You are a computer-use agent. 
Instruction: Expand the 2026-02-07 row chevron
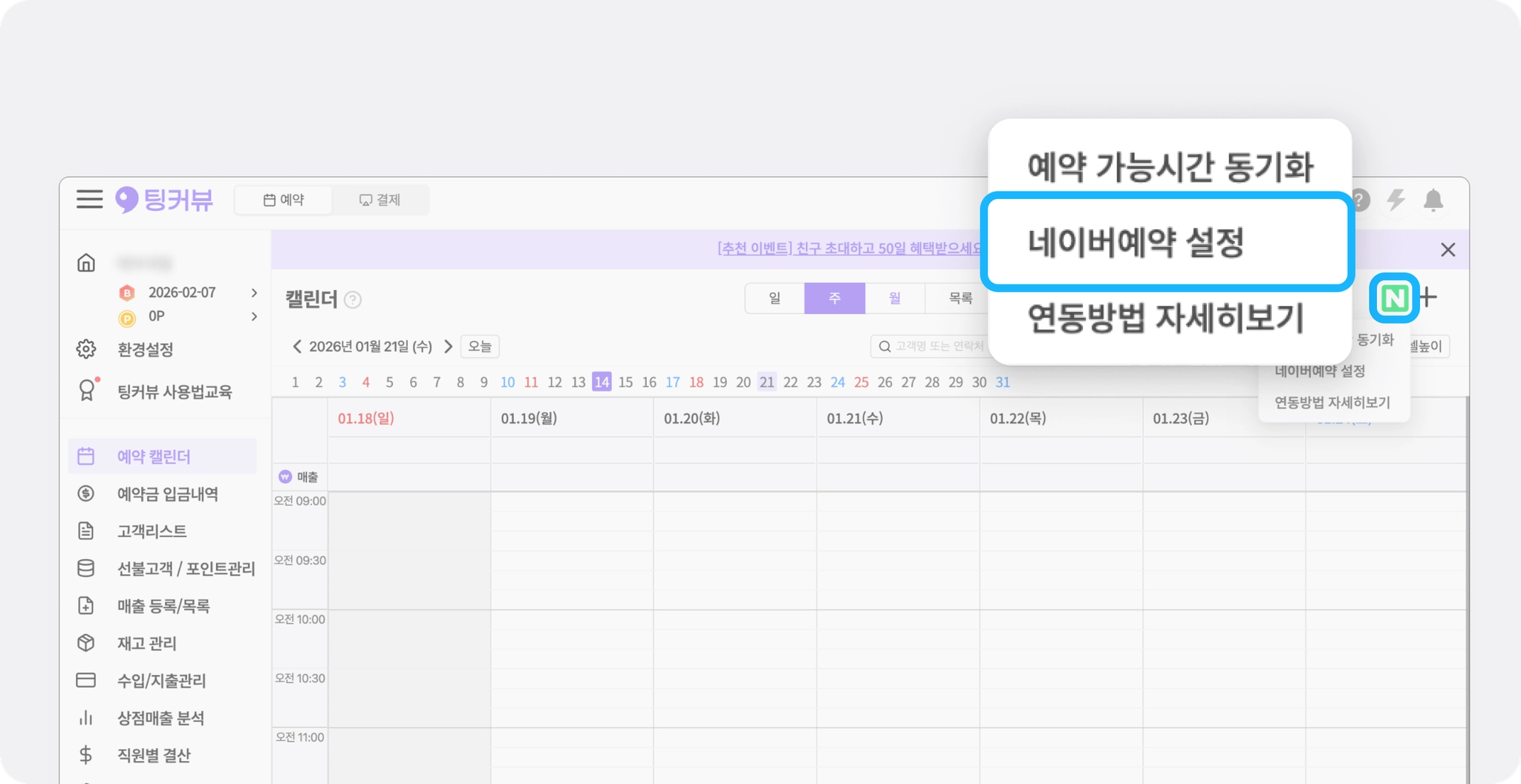[255, 293]
